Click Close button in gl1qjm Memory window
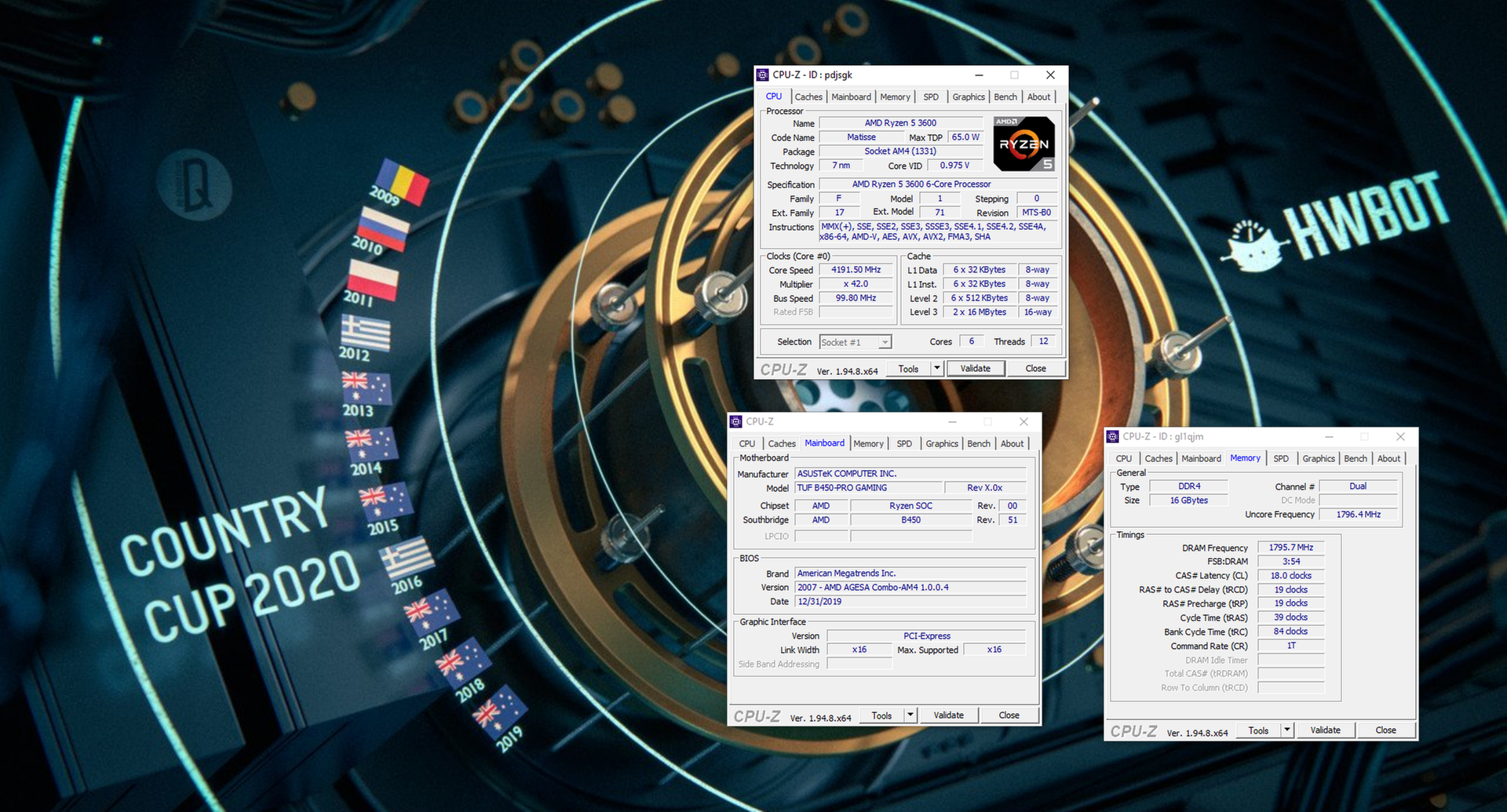 coord(1385,730)
